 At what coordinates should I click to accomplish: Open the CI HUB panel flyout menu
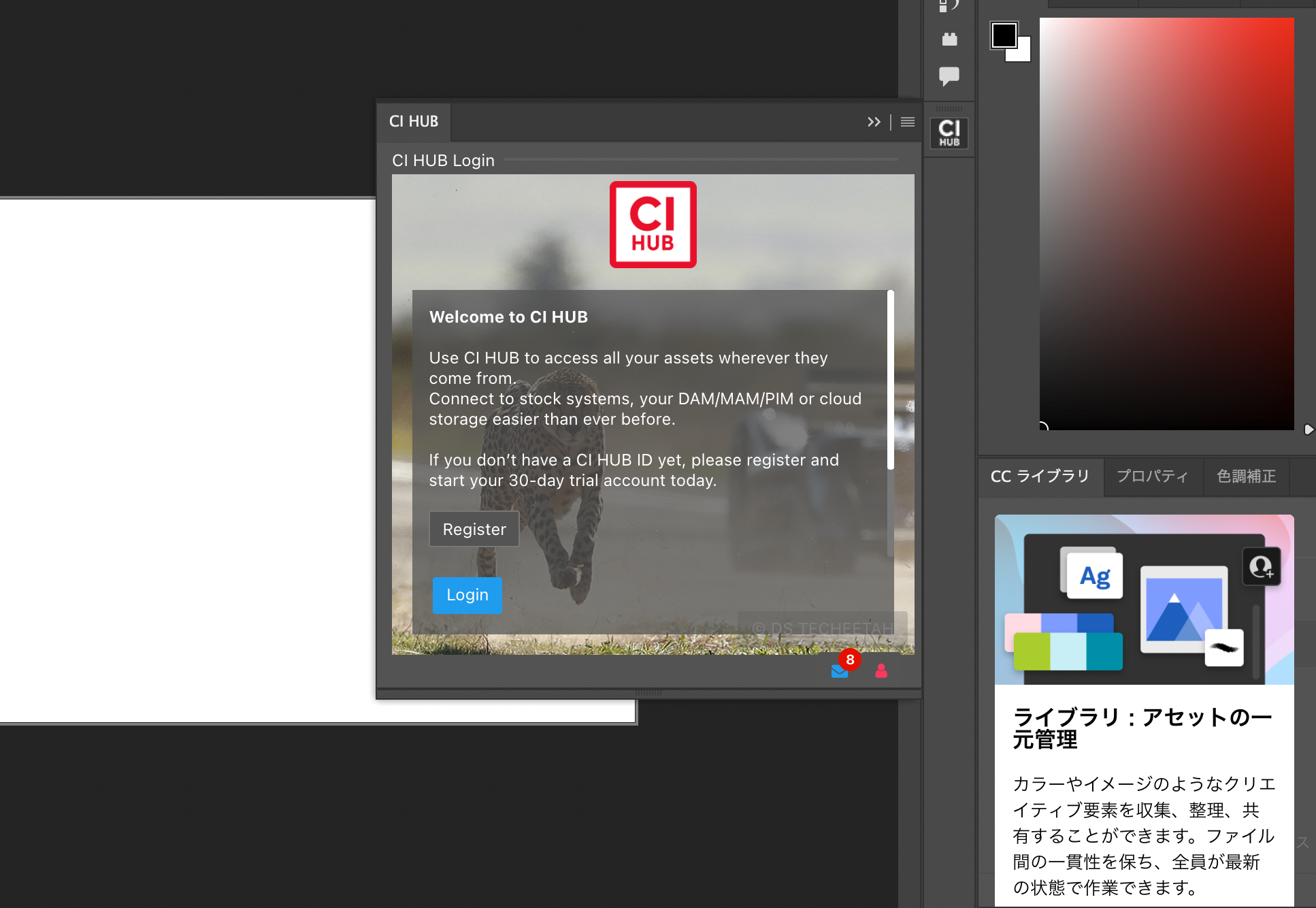(x=908, y=122)
